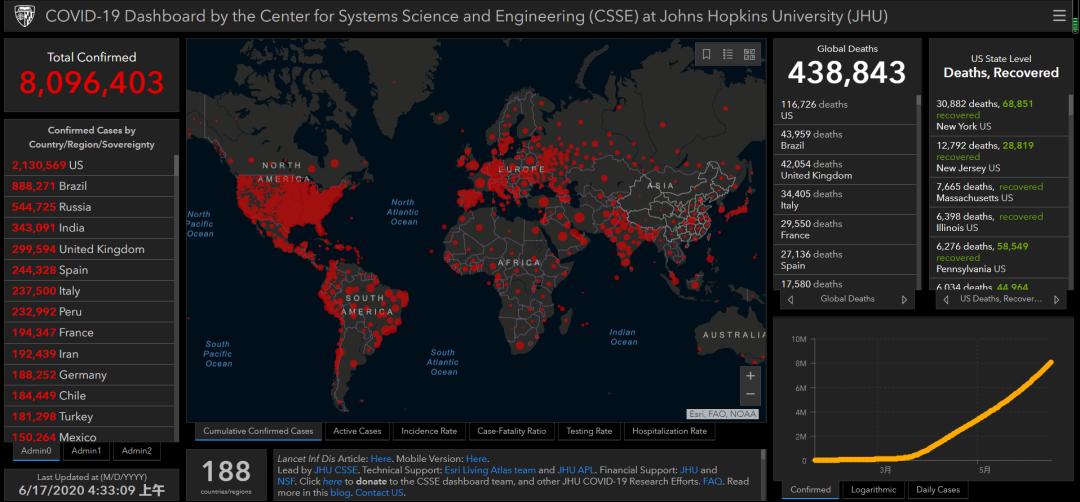
Task: Open the map bookmarks icon
Action: point(706,54)
